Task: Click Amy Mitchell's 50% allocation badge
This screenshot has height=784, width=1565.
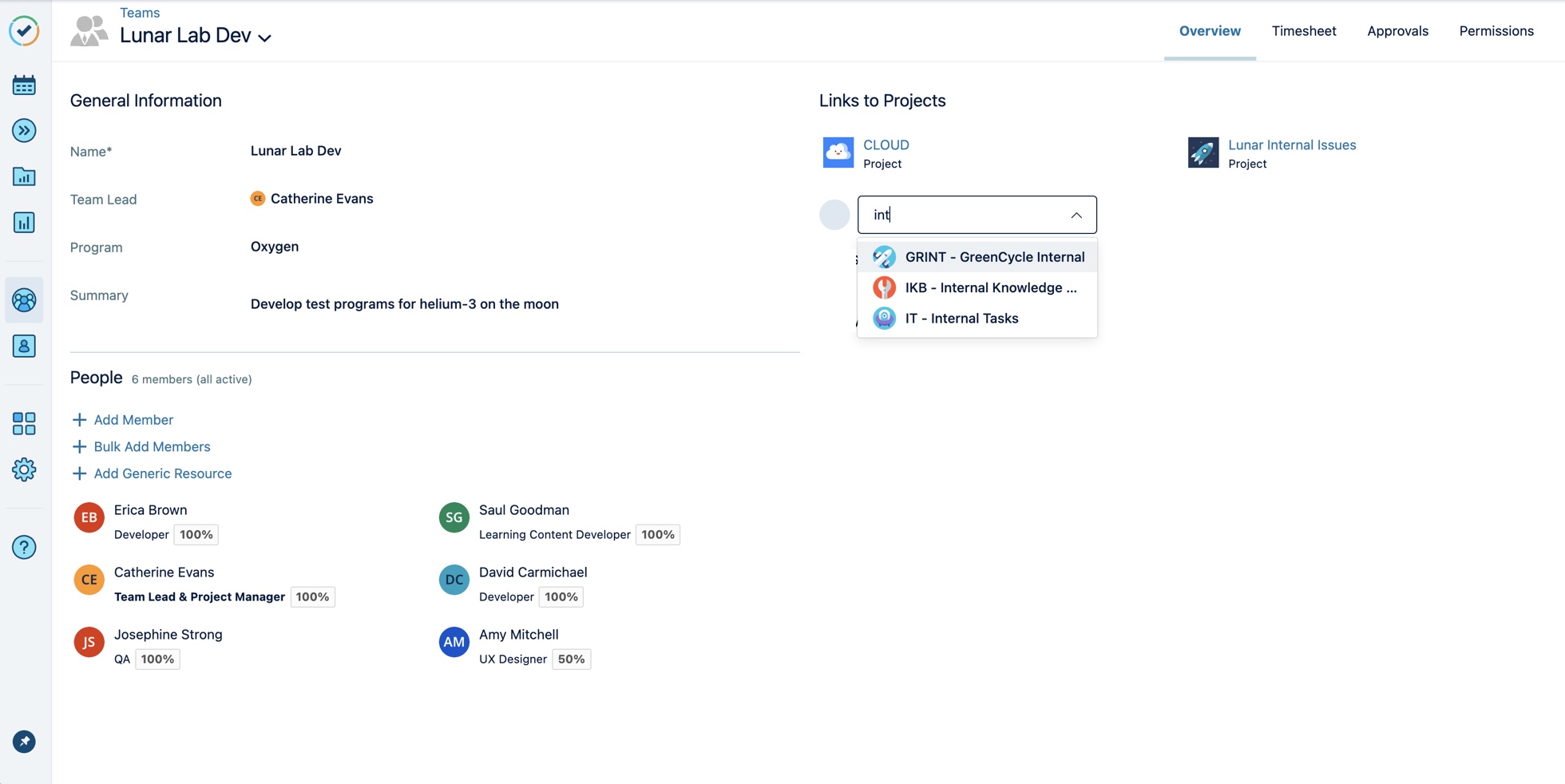Action: point(571,659)
